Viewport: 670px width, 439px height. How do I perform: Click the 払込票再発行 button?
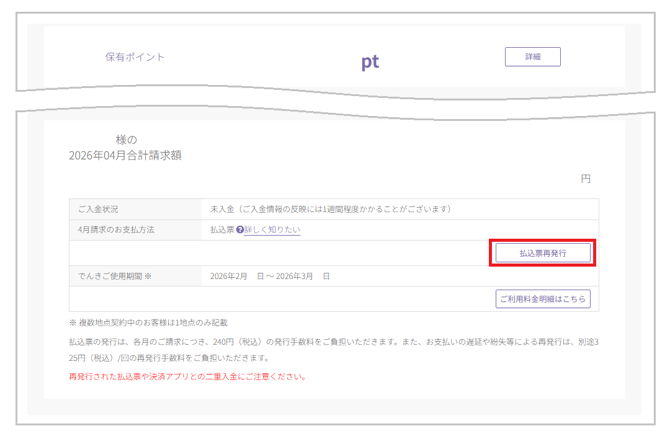(543, 253)
